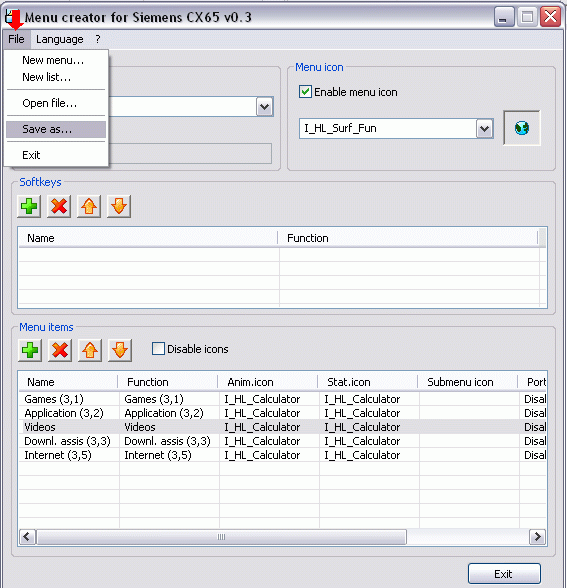Click the horizontal scrollbar right arrow
The width and height of the screenshot is (567, 588).
(x=537, y=537)
